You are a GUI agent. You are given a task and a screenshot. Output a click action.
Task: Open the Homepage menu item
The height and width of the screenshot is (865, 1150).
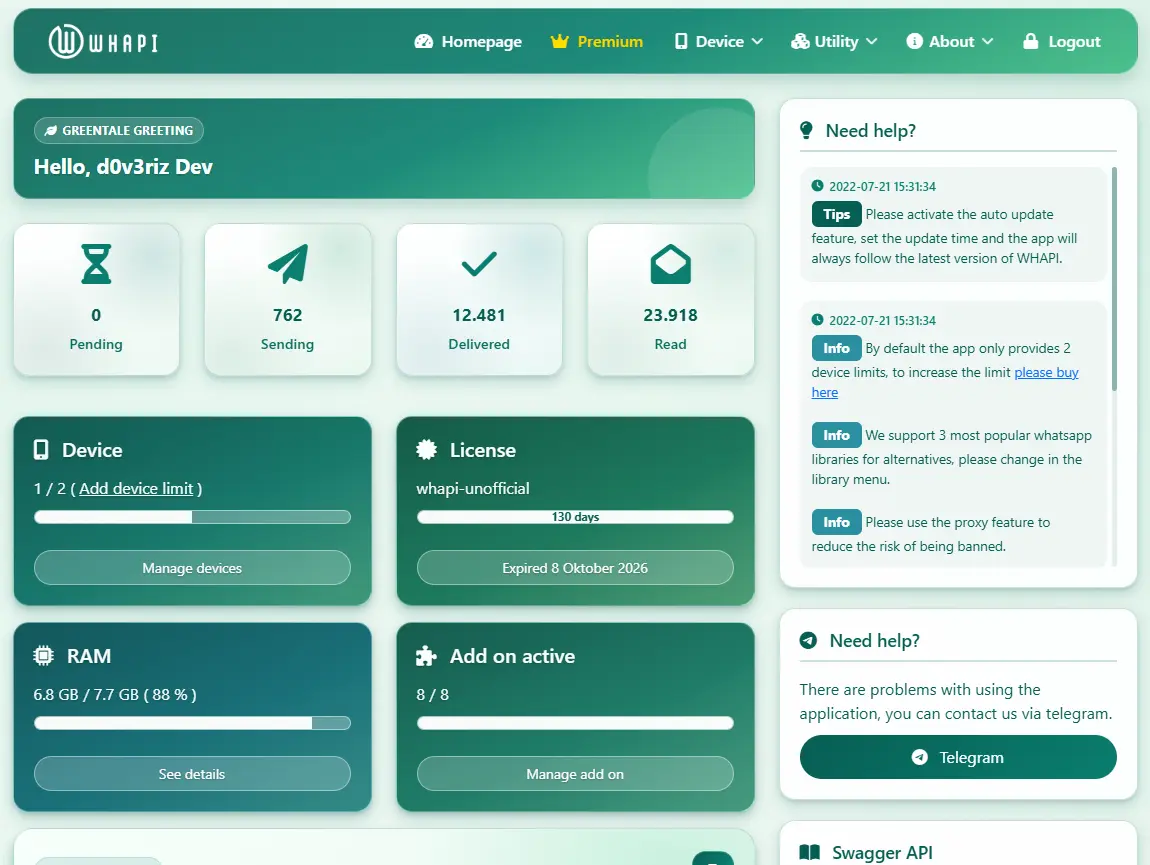coord(468,42)
